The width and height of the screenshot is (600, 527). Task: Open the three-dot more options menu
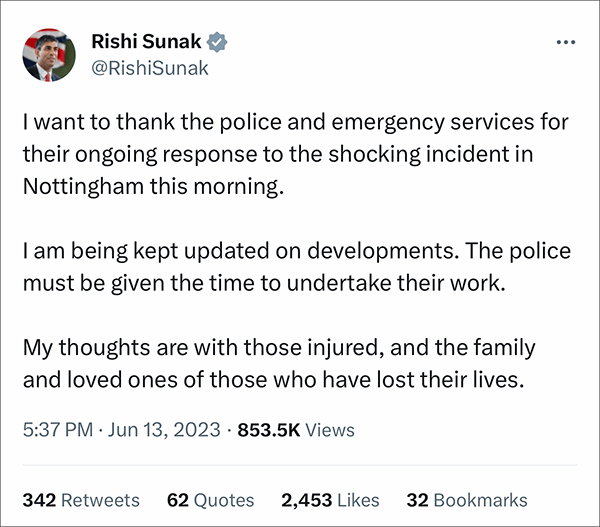[566, 42]
